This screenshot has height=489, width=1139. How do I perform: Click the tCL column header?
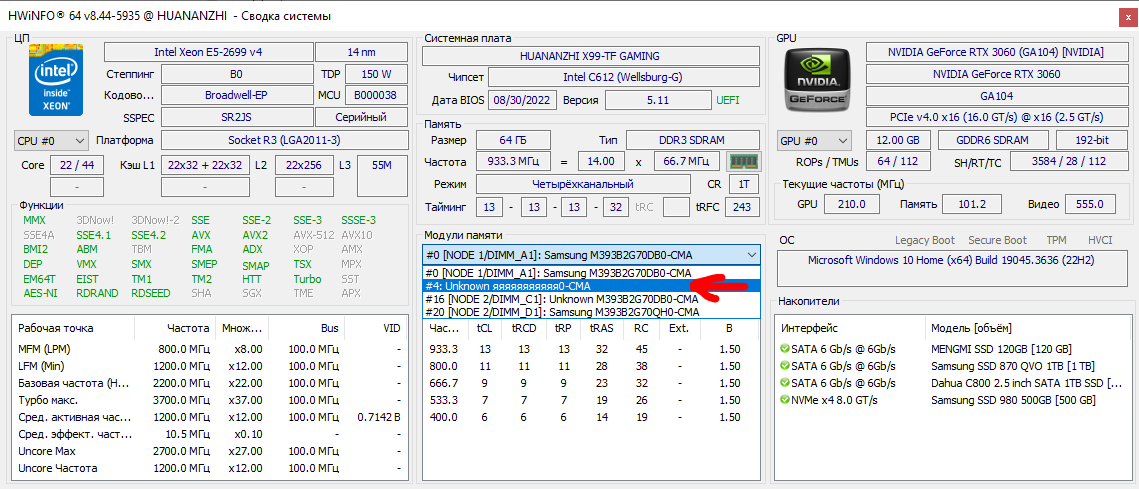(484, 328)
